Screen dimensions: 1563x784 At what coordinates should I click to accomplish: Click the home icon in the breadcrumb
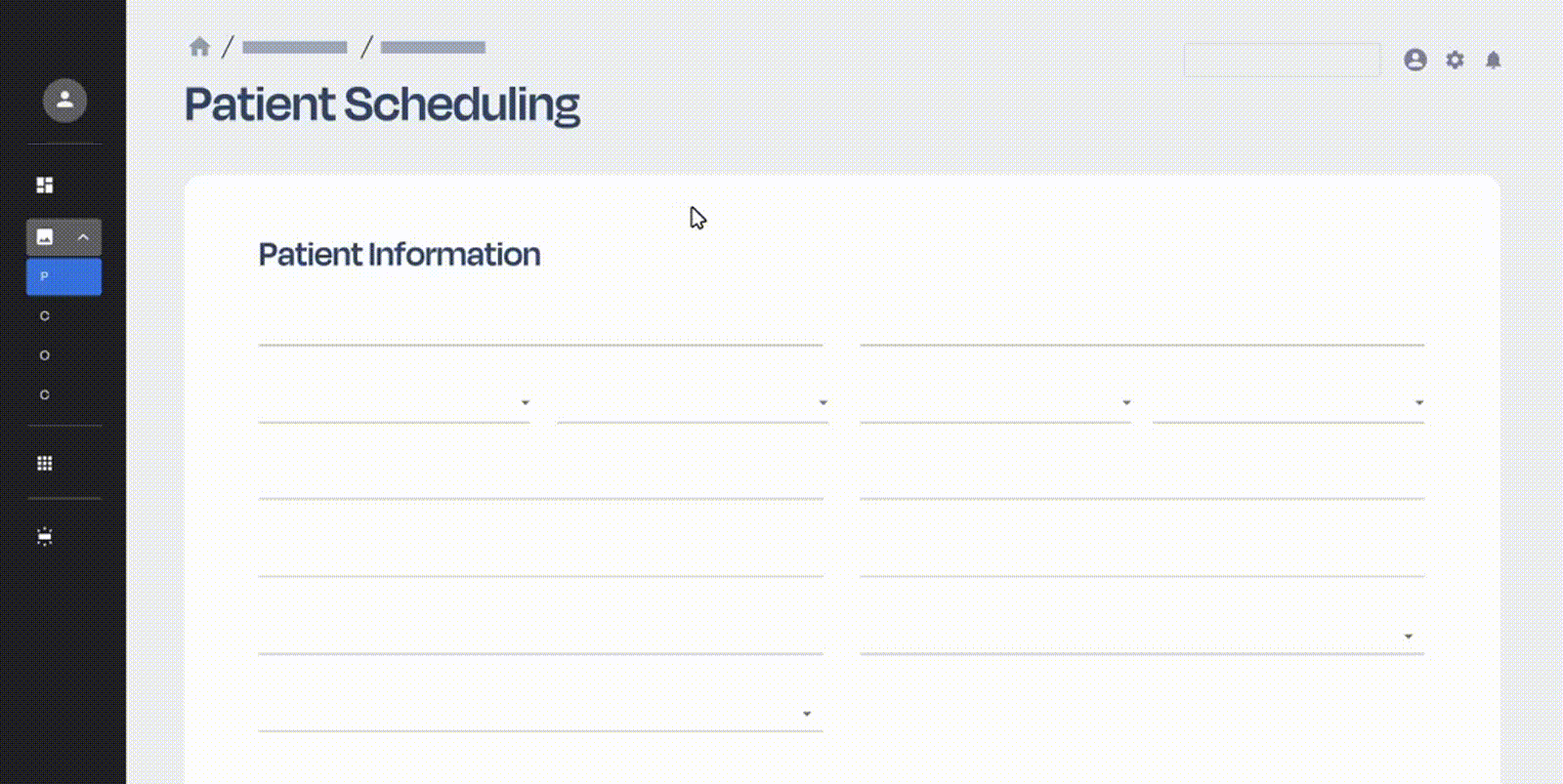pos(199,47)
